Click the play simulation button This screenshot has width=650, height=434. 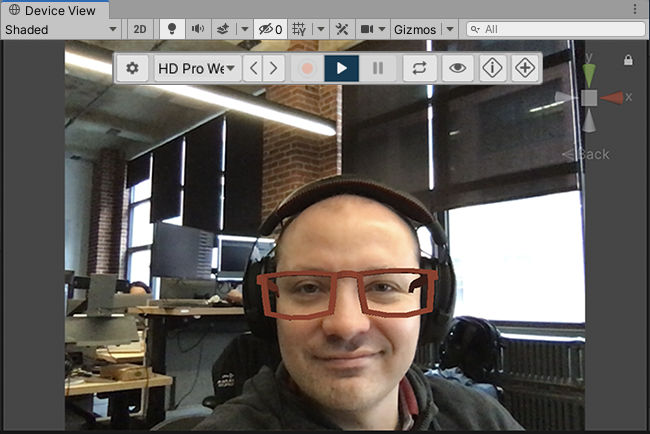[x=342, y=68]
